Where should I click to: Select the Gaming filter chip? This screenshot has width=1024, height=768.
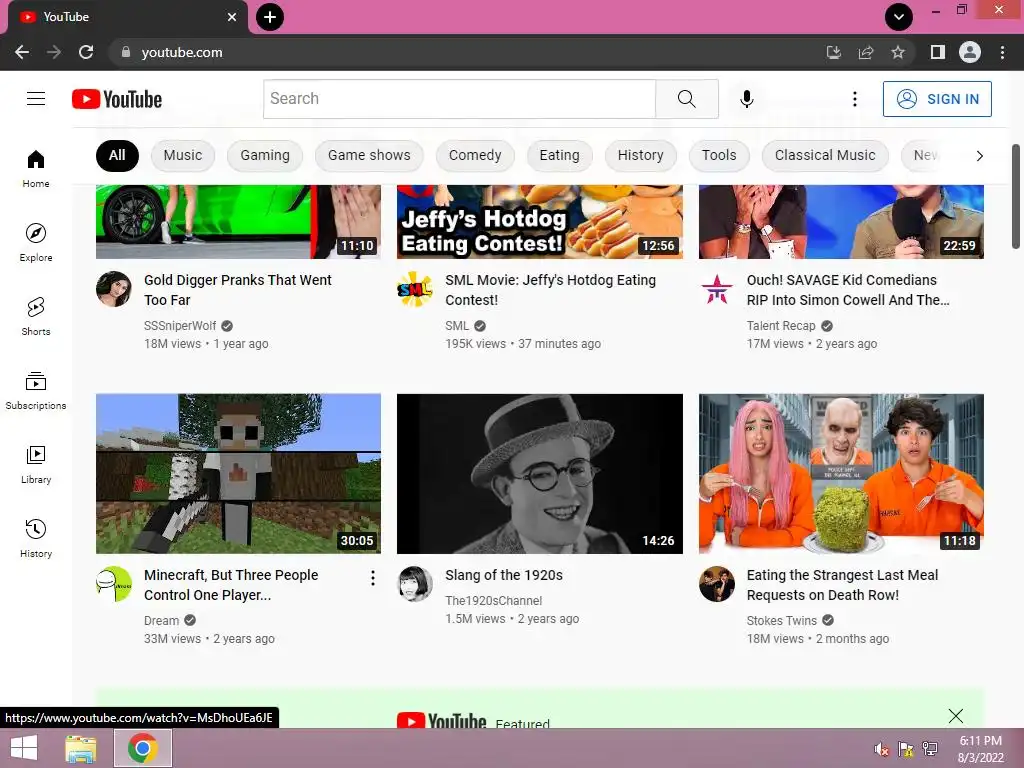tap(264, 155)
